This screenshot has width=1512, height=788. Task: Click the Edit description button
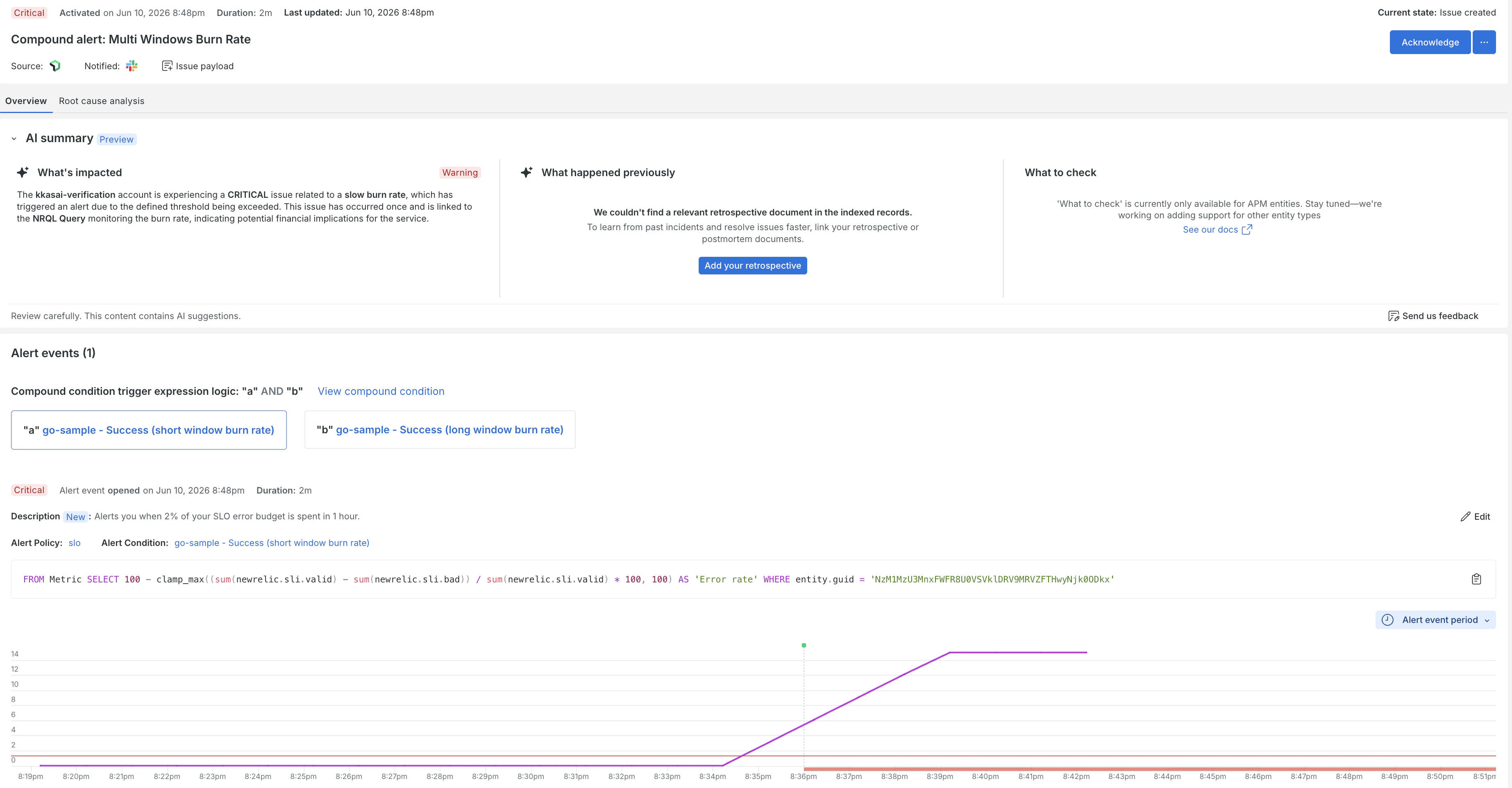click(x=1475, y=516)
